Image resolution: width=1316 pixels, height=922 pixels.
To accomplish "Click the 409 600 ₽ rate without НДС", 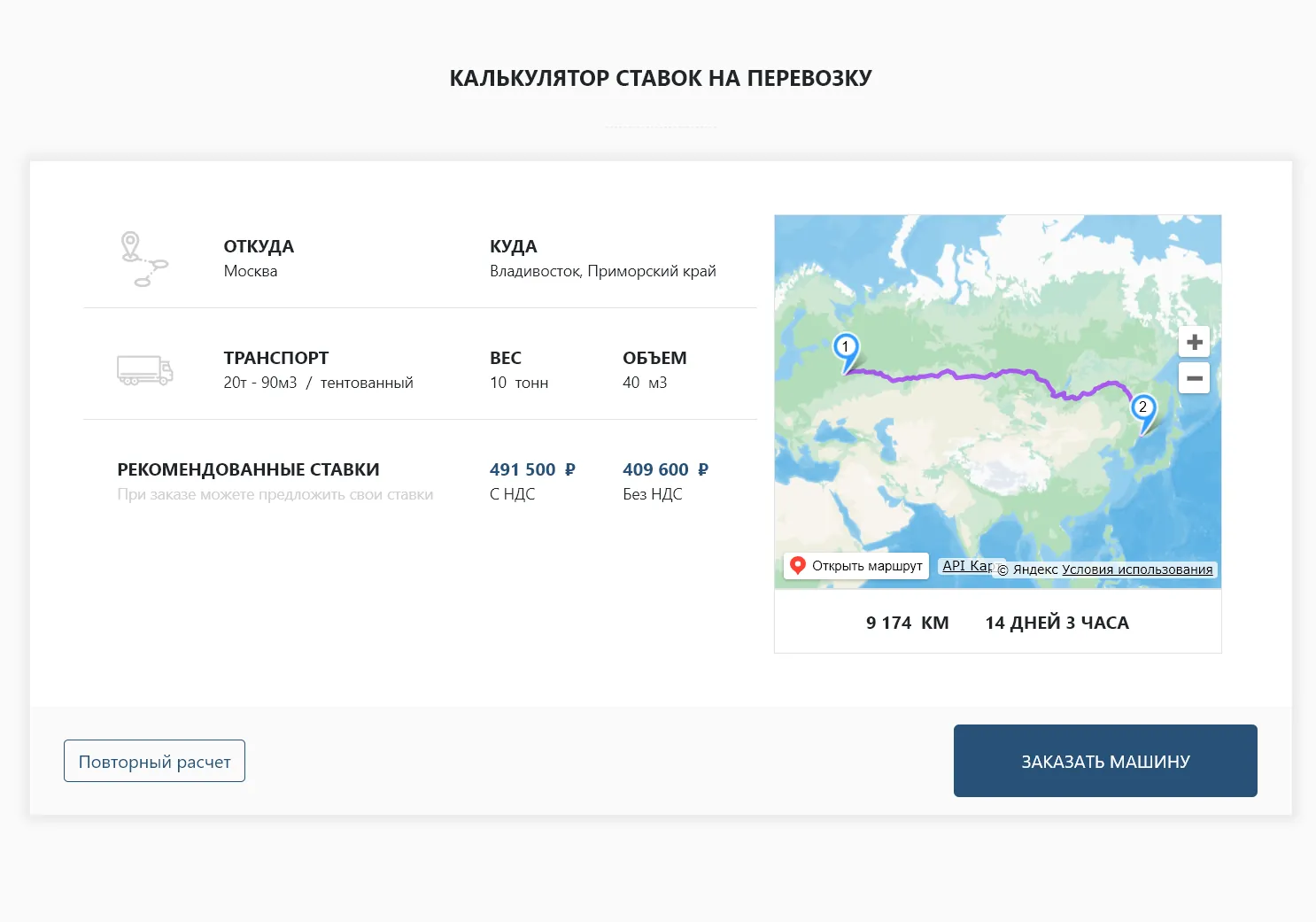I will [x=665, y=469].
